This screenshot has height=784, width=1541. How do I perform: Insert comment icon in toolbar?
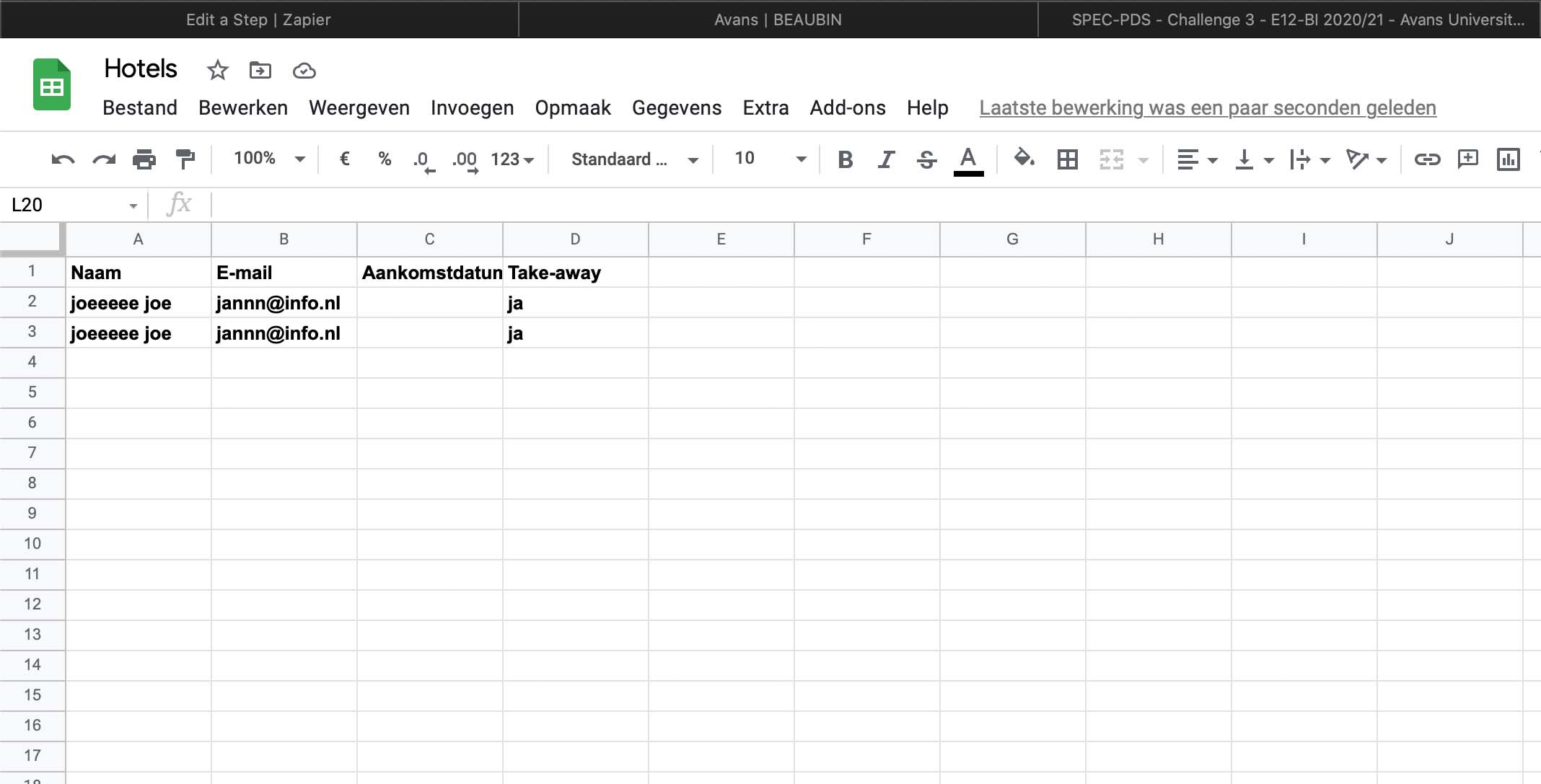click(x=1468, y=159)
